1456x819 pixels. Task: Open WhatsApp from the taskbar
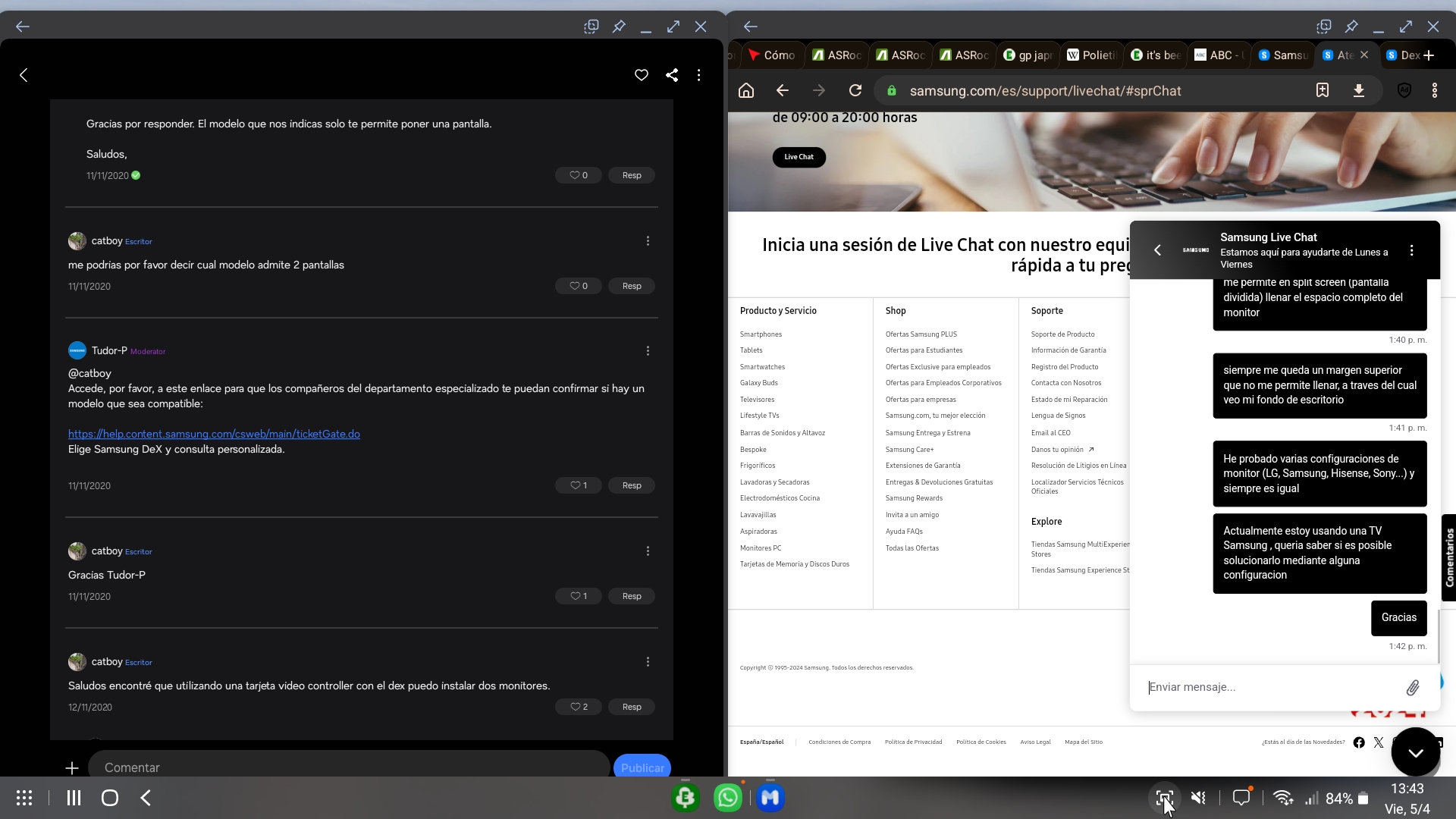[726, 797]
